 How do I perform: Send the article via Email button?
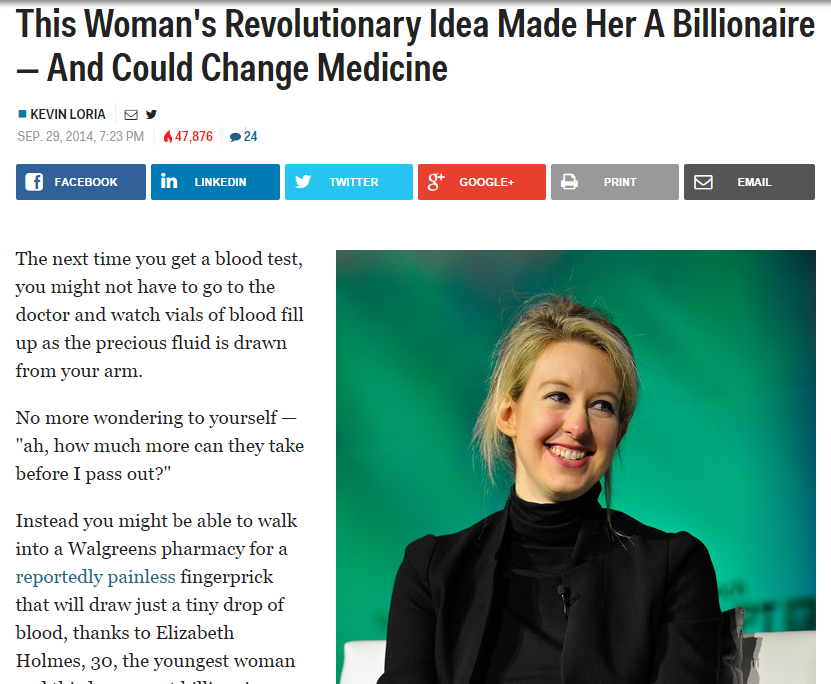[x=749, y=182]
